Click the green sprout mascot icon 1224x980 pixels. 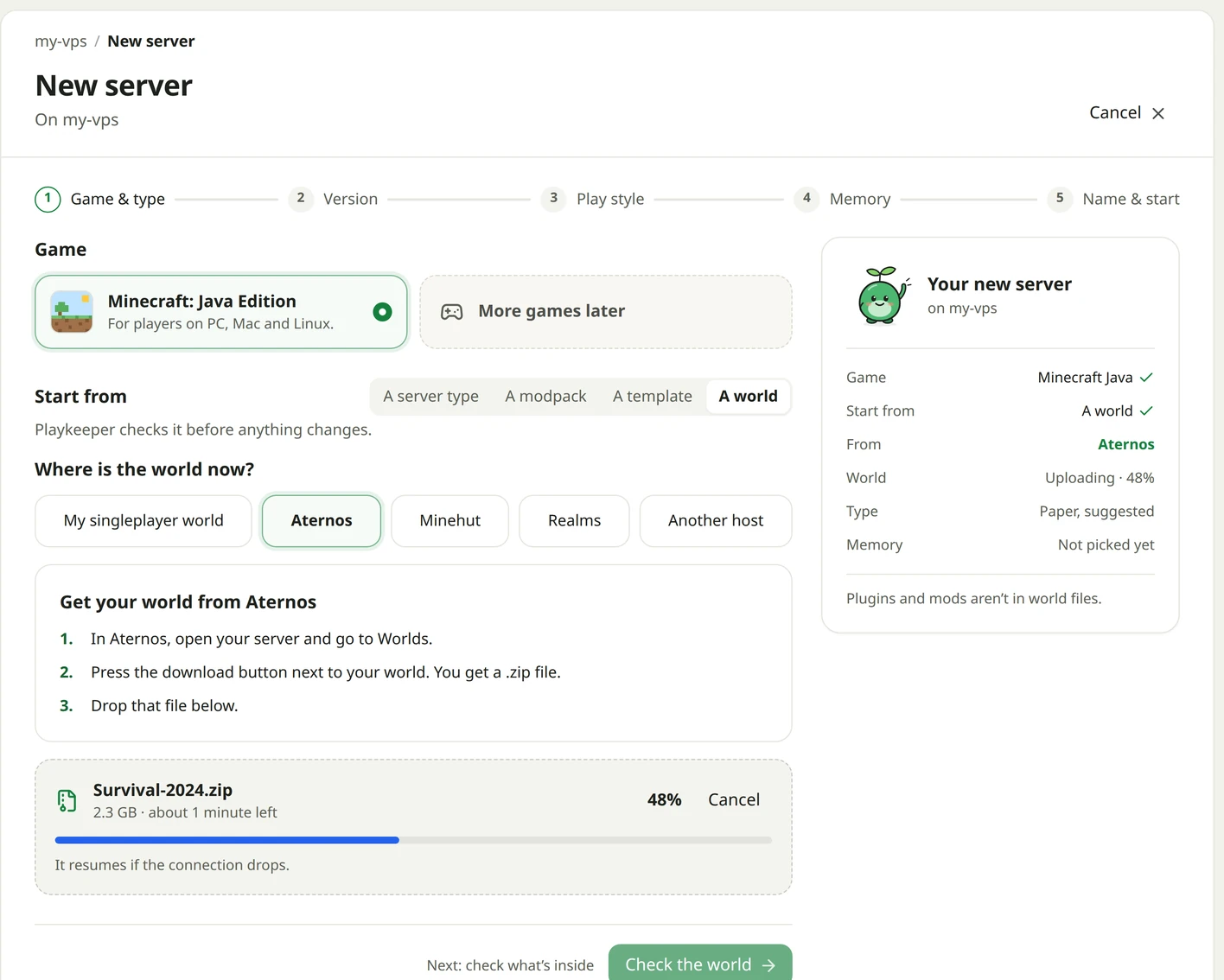point(883,296)
